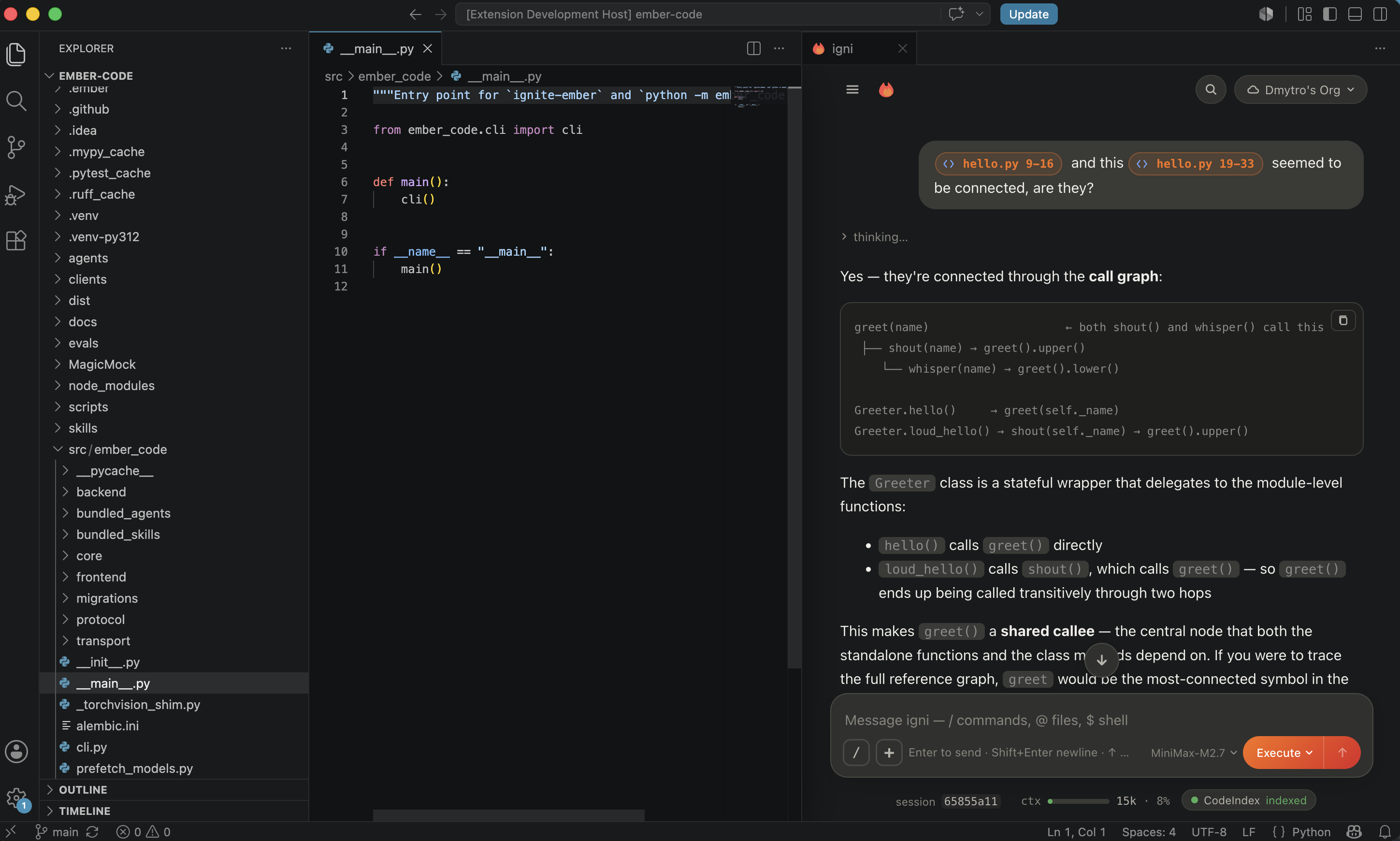Click the plus attach button
Screen dimensions: 1400x841
(x=889, y=753)
